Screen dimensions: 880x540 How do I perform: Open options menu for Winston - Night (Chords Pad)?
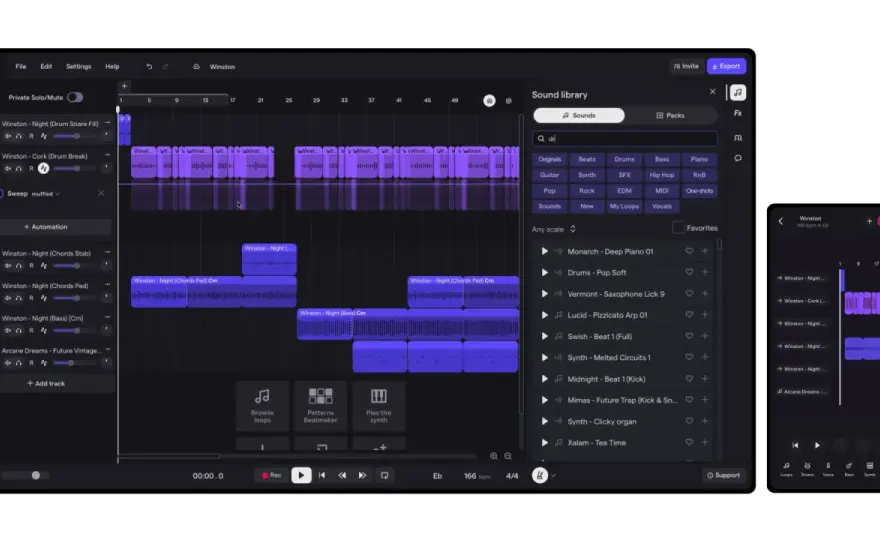click(x=107, y=285)
